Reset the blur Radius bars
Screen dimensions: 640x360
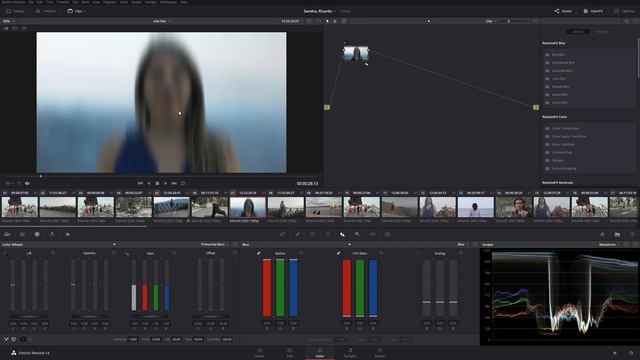[x=301, y=253]
